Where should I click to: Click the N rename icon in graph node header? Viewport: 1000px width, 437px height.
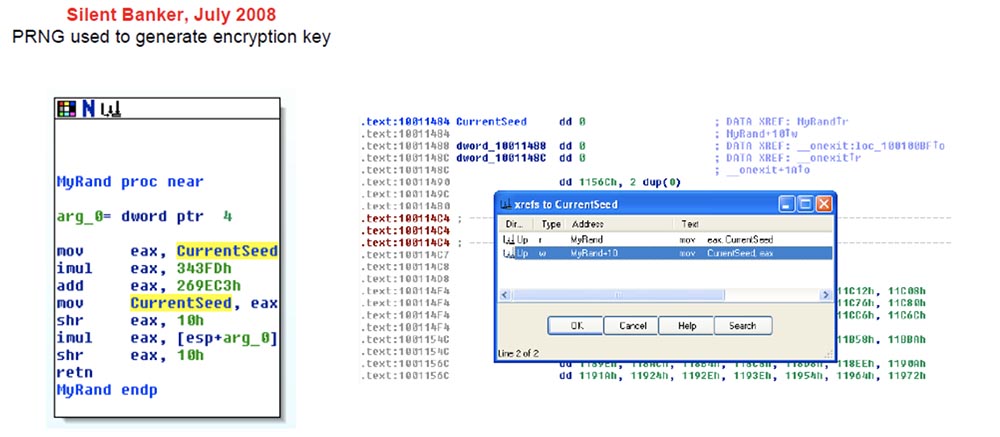(89, 109)
